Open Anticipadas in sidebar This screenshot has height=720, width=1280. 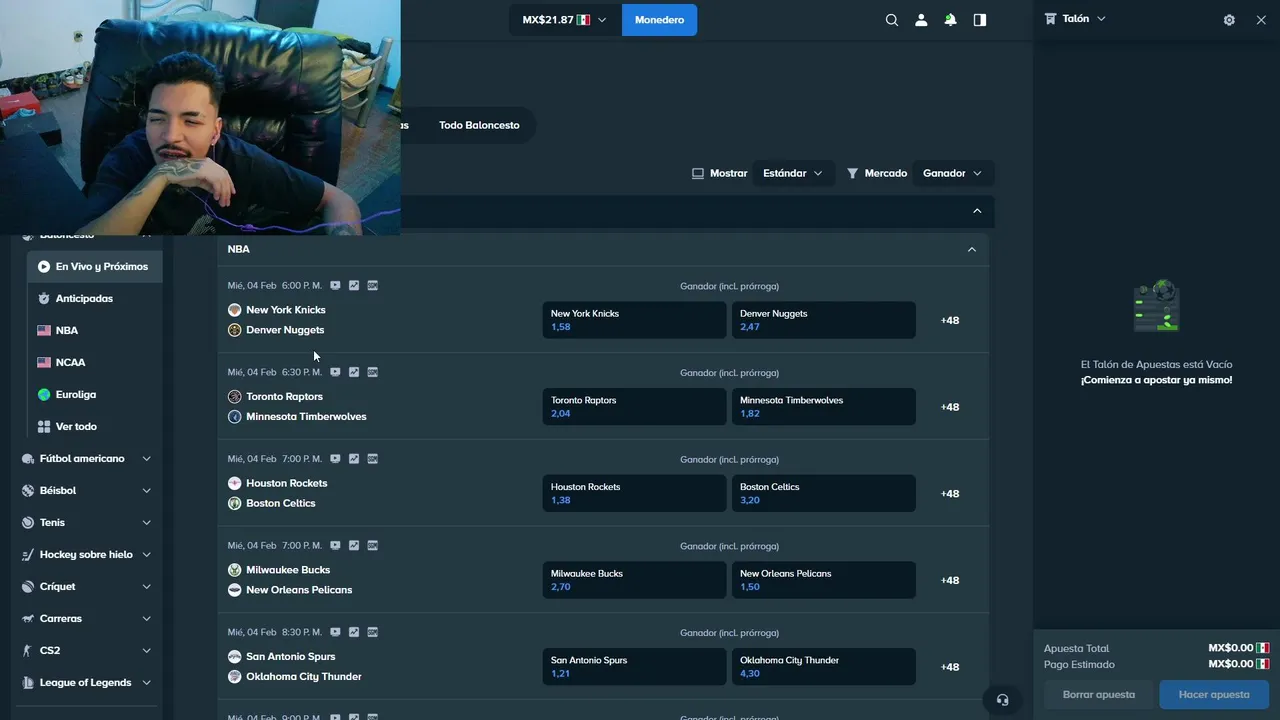[x=94, y=299]
